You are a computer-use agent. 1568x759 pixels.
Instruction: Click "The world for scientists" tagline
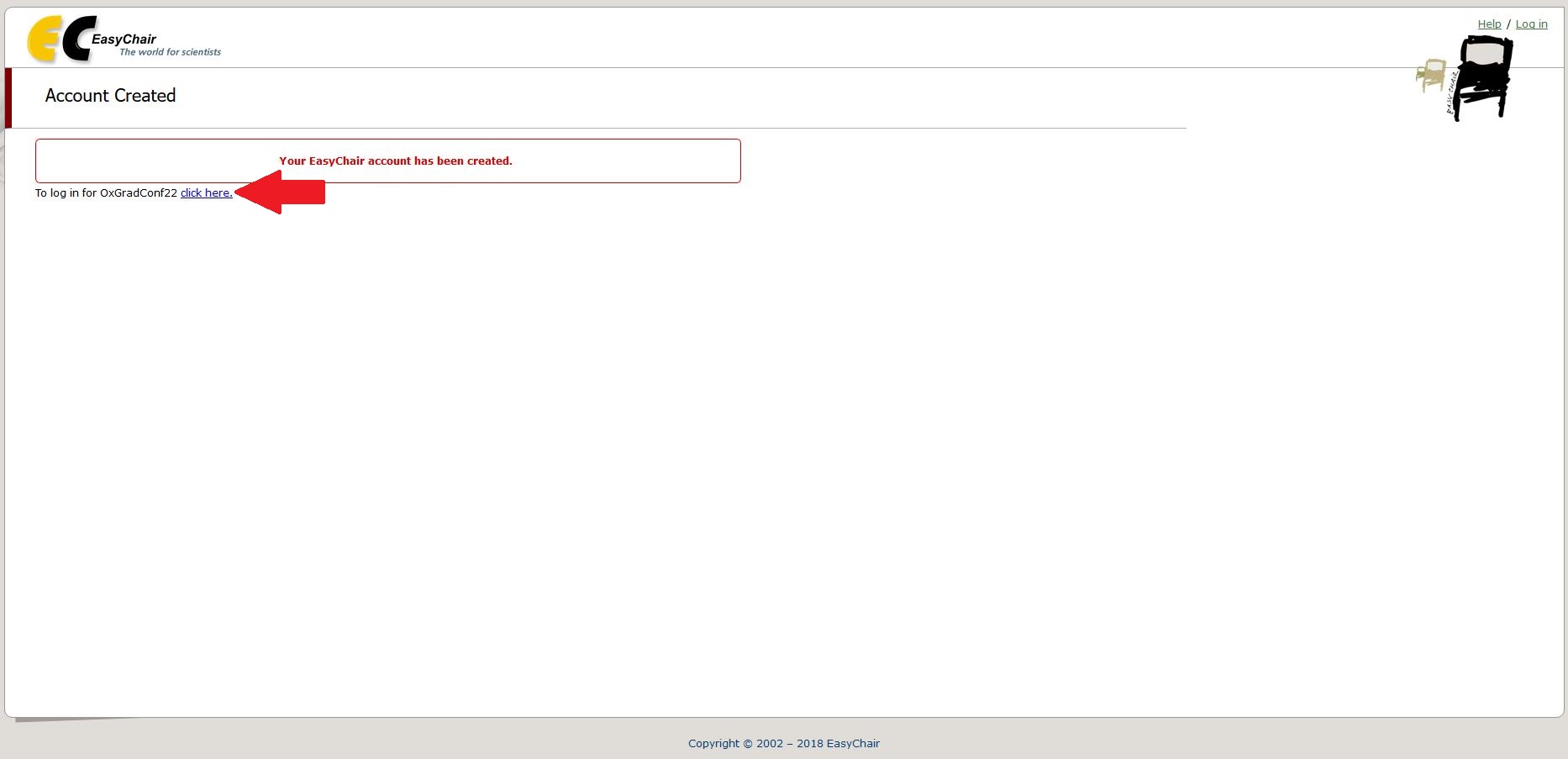[x=170, y=52]
